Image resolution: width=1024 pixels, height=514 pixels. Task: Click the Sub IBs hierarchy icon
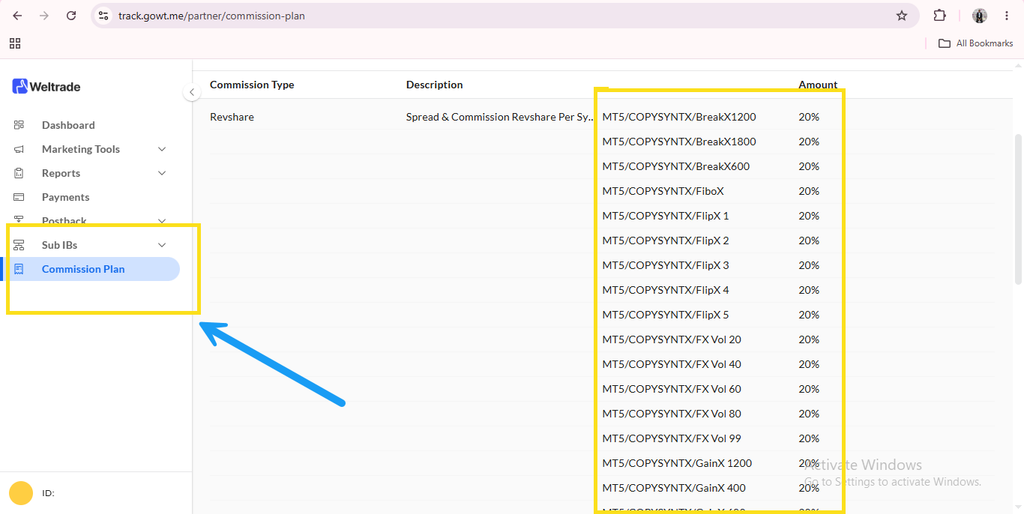pos(19,245)
